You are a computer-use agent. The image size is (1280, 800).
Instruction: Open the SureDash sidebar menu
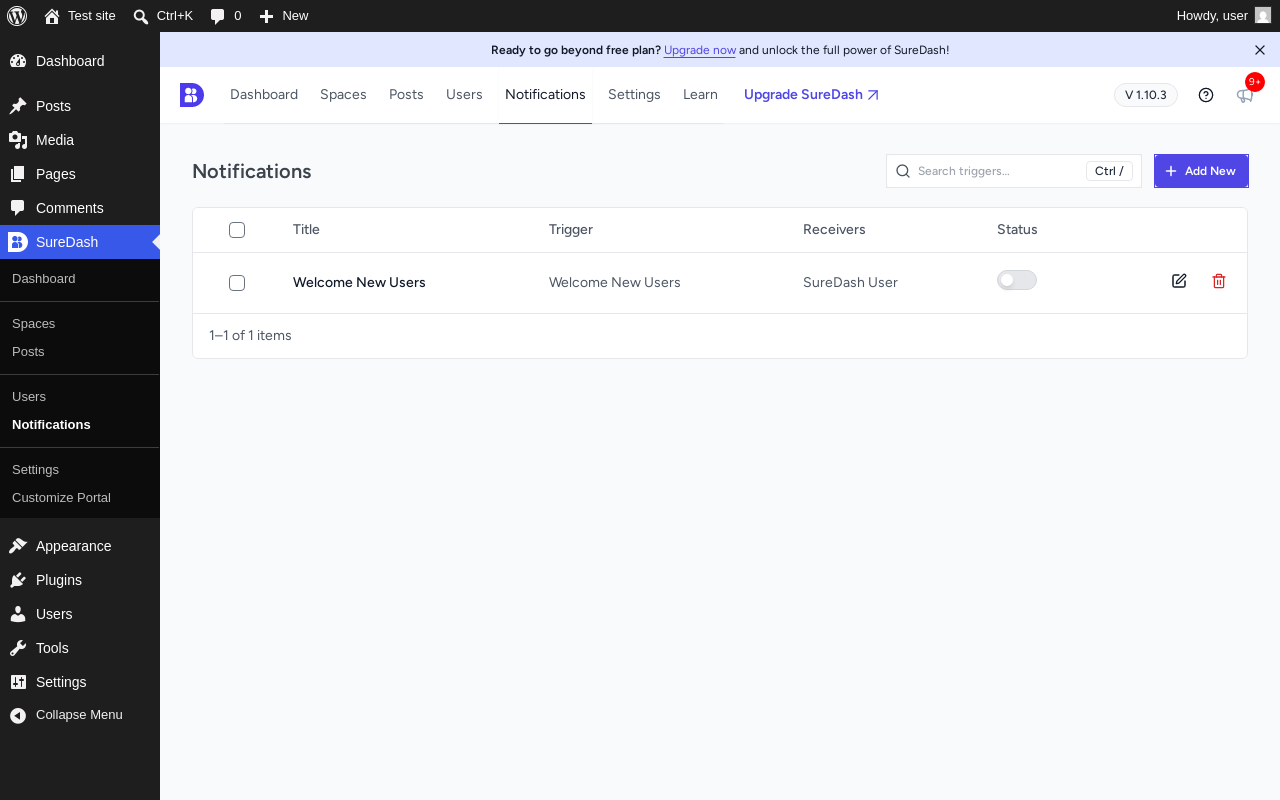pyautogui.click(x=80, y=242)
